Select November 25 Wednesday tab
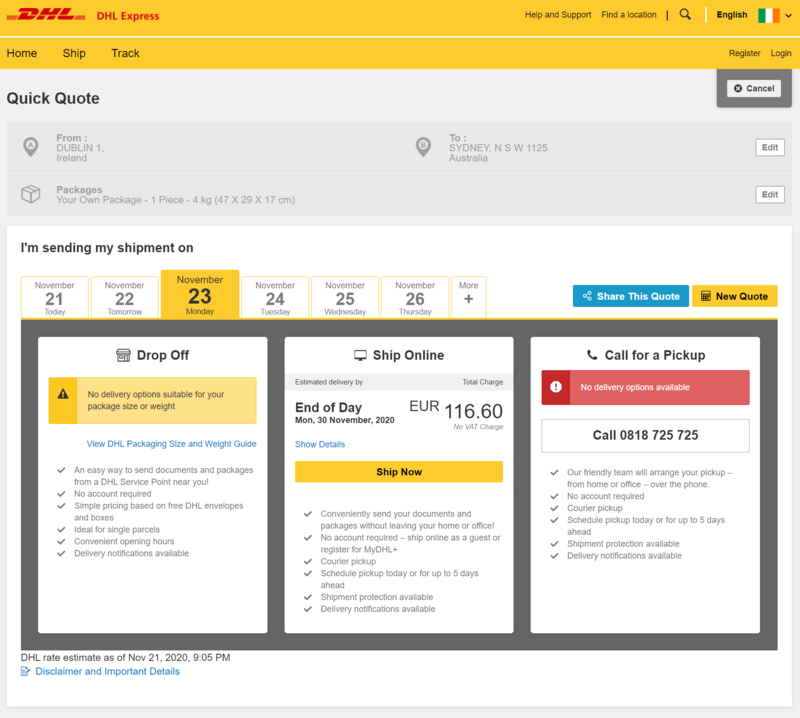The height and width of the screenshot is (718, 800). coord(345,298)
